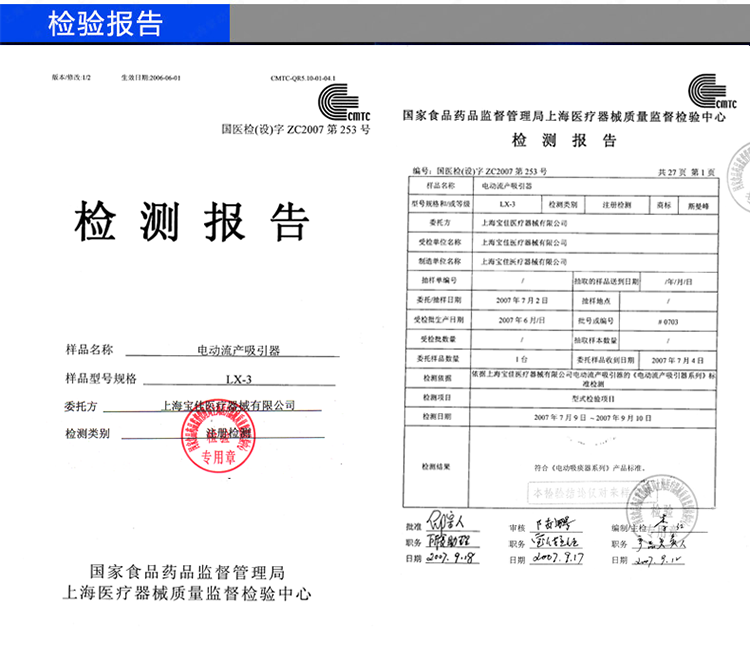Click the CMTC logo above the report table
This screenshot has width=750, height=661.
tap(712, 91)
